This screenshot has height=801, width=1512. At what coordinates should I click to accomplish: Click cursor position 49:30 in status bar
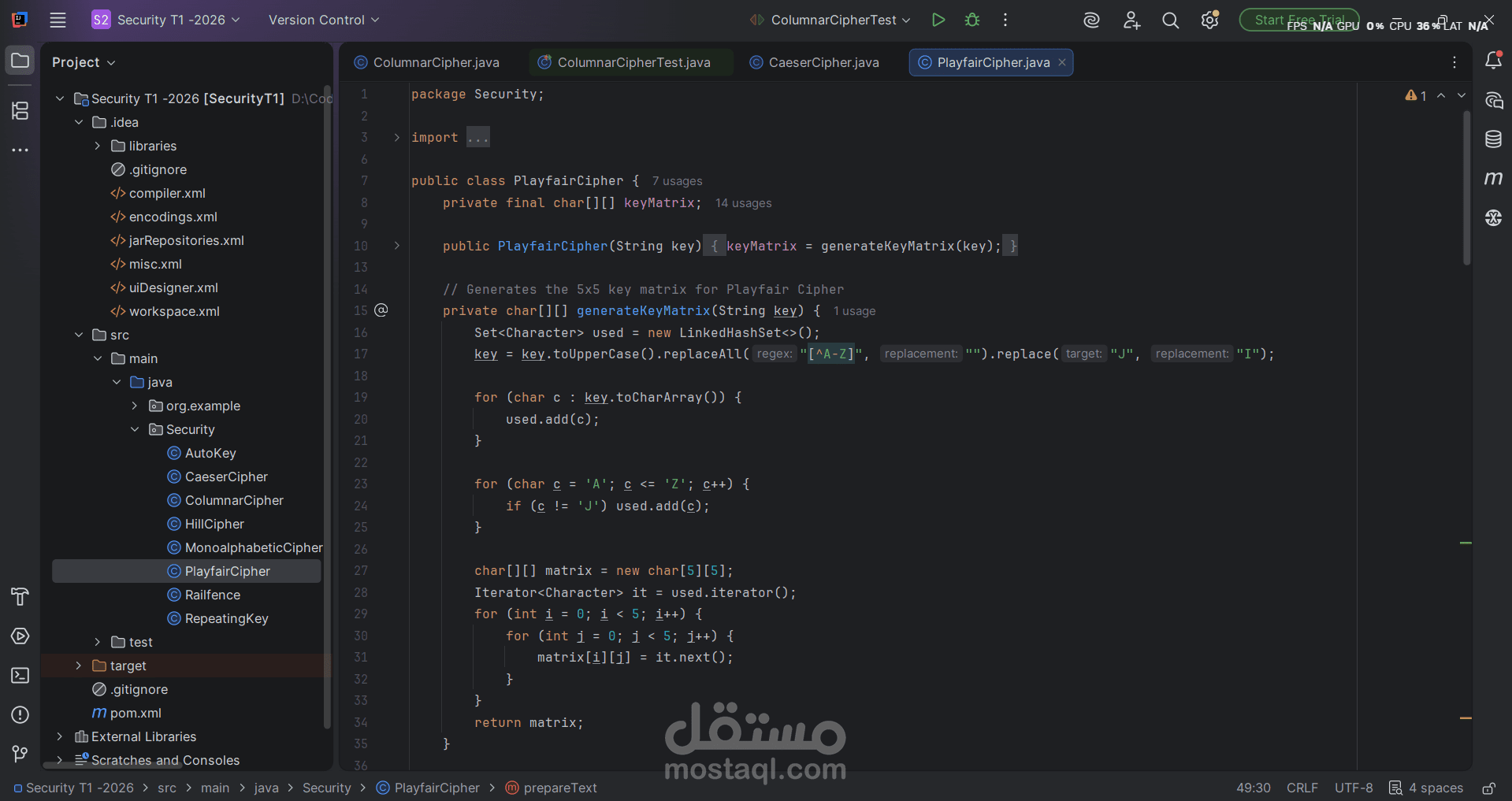coord(1253,788)
